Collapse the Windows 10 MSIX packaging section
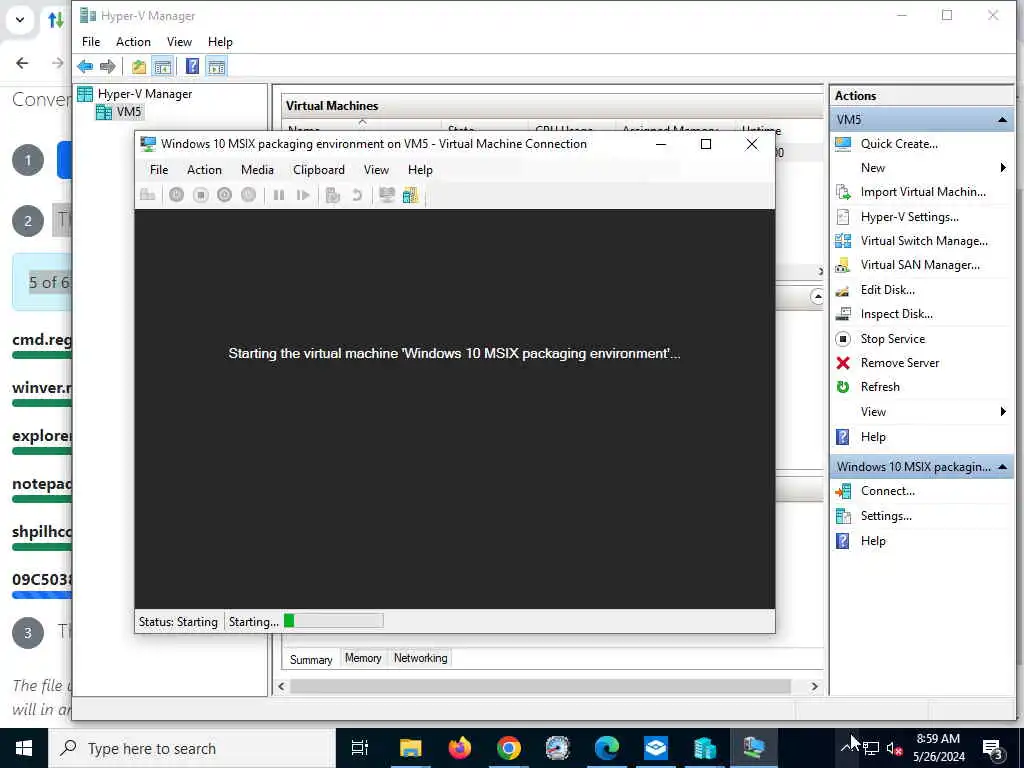 coord(1002,466)
